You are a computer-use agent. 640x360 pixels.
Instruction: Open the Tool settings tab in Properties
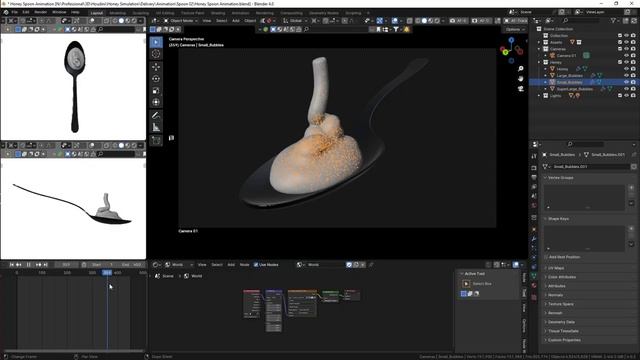tap(533, 156)
